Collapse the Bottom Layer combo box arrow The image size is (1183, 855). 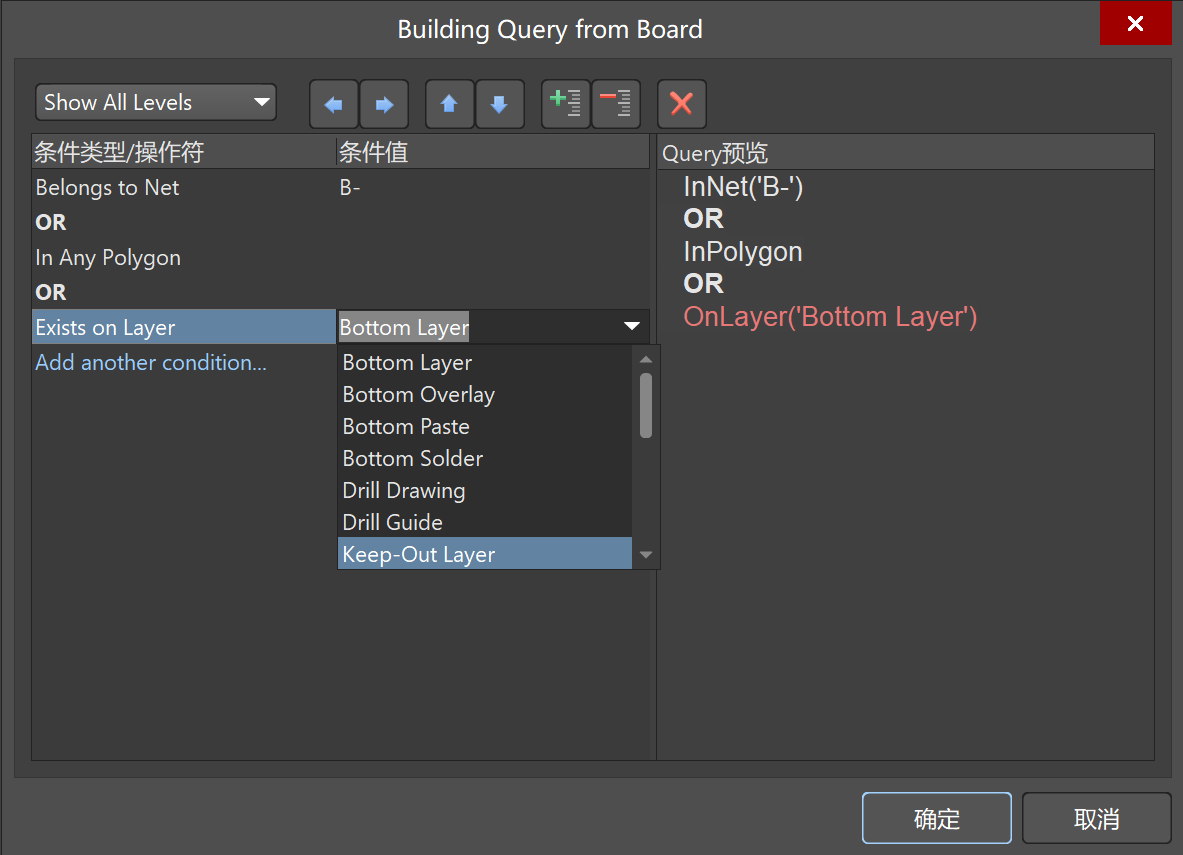[632, 327]
